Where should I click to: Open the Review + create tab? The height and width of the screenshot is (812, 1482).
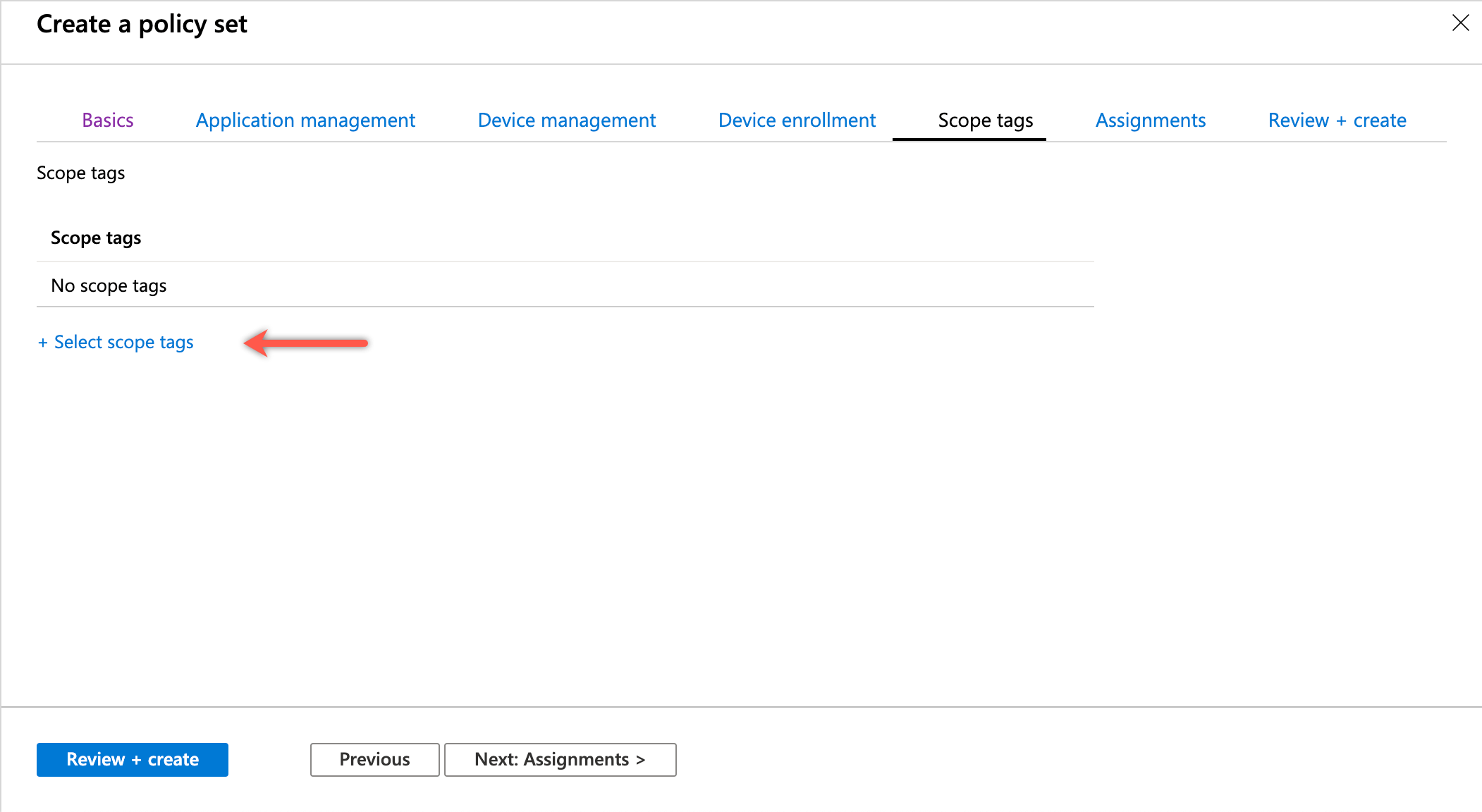point(1337,120)
